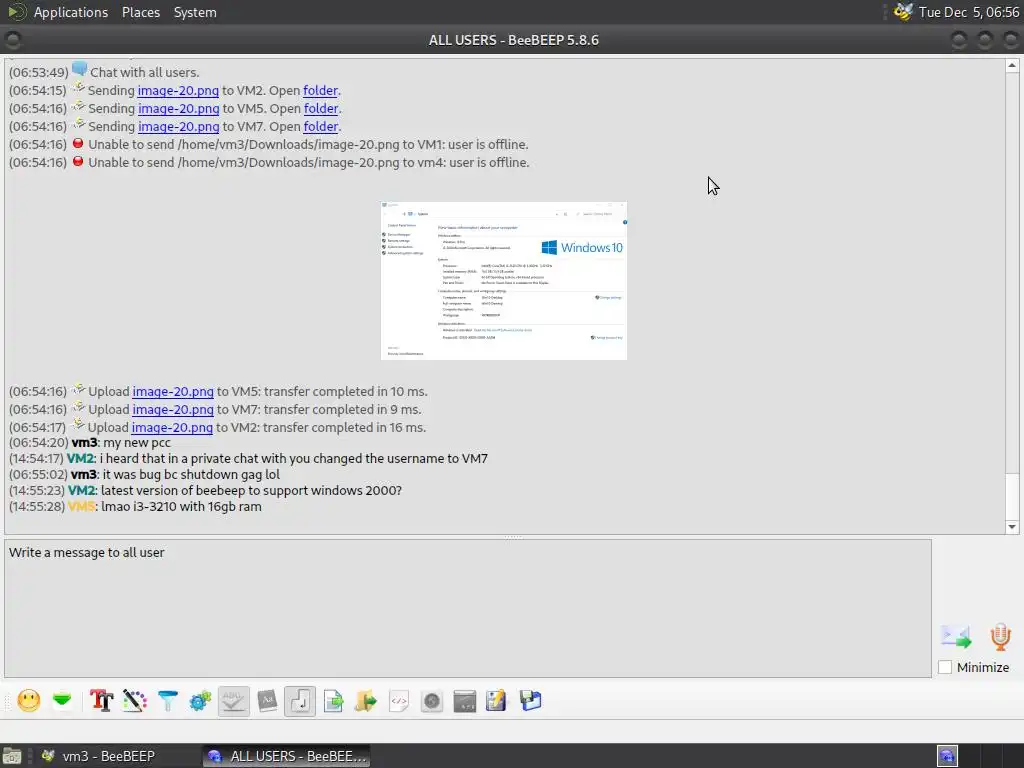
Task: Open the emoticons smiley picker
Action: 28,701
